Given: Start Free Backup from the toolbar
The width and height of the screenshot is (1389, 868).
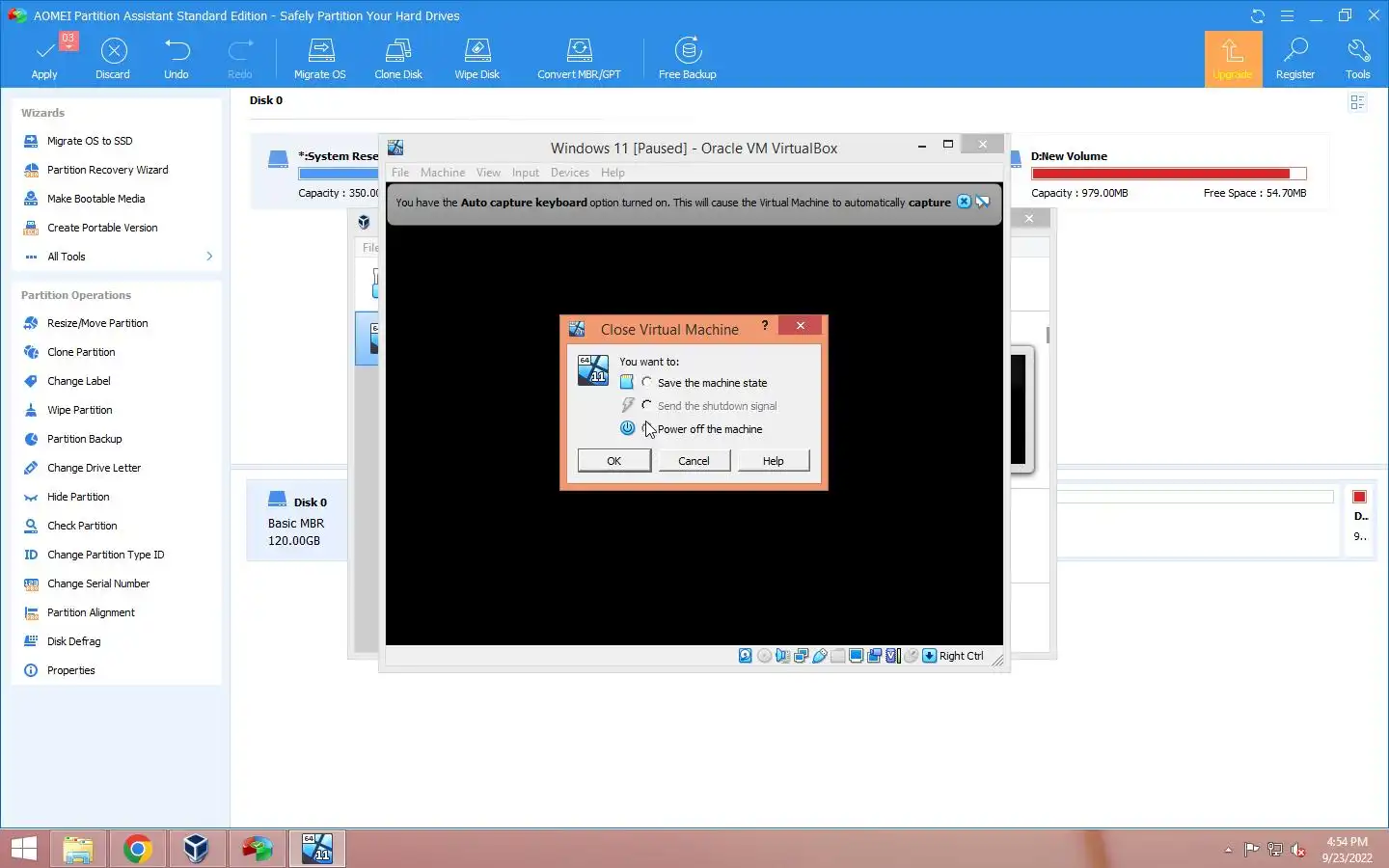Looking at the screenshot, I should click(688, 58).
